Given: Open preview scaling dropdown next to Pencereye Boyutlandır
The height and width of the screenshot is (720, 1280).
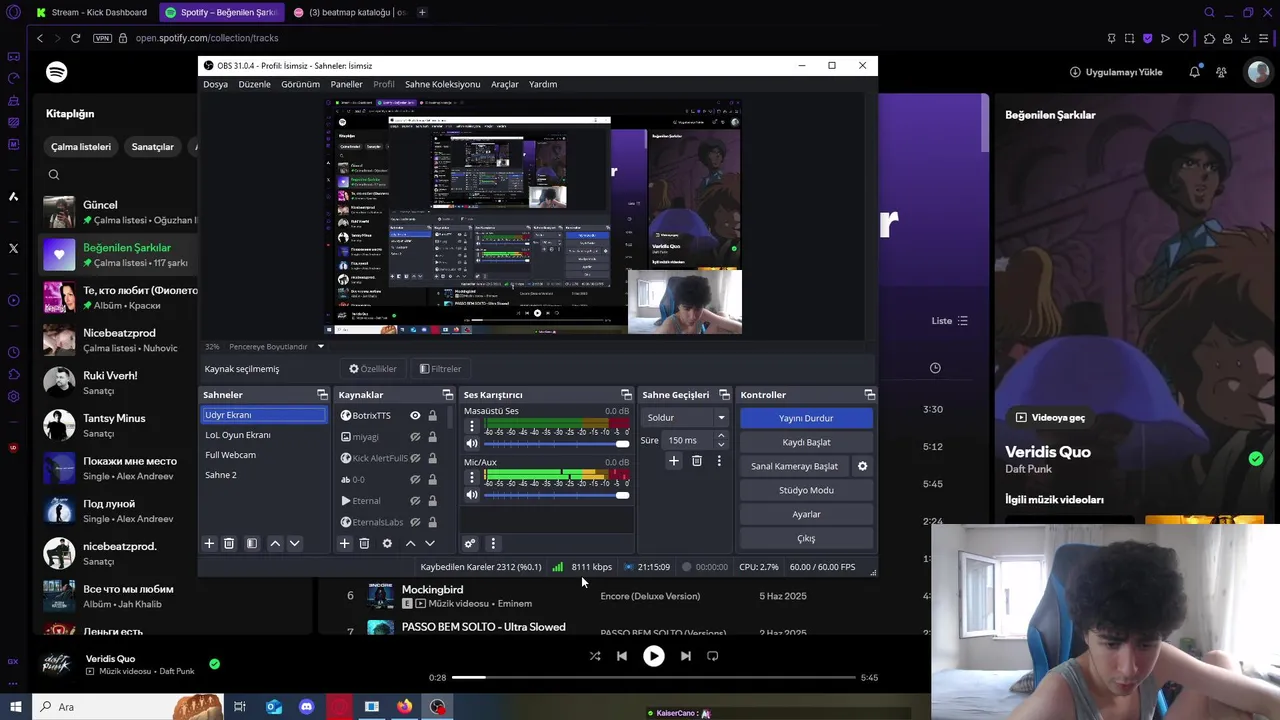Looking at the screenshot, I should click(x=320, y=347).
